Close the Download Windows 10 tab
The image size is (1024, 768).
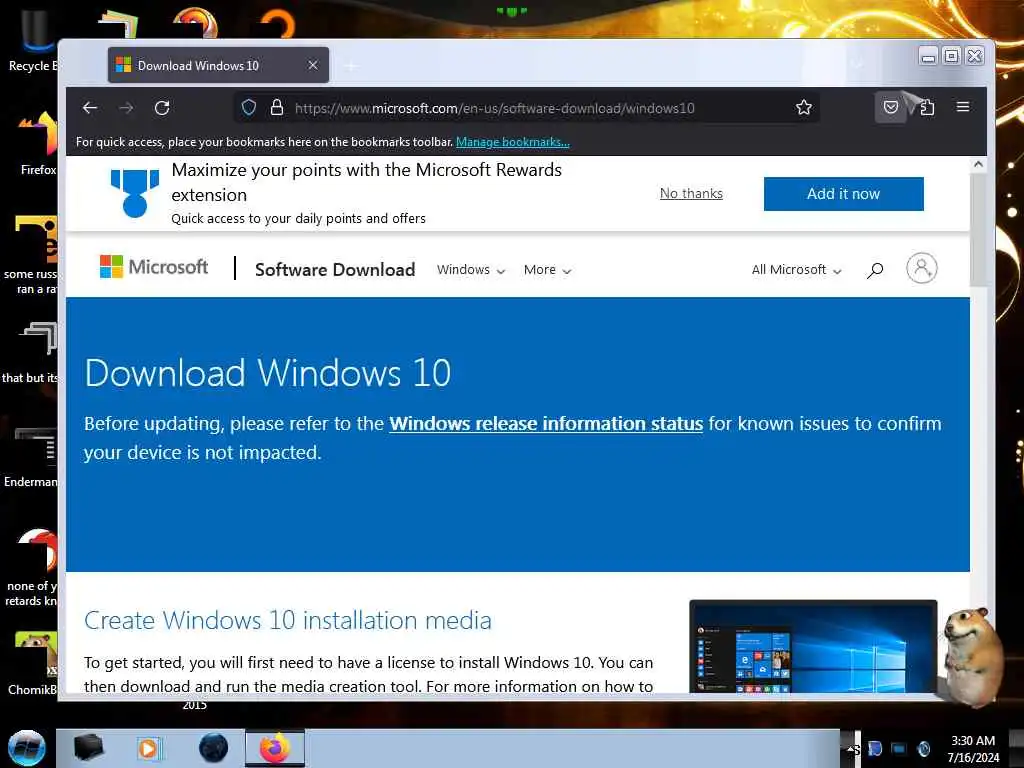(313, 65)
